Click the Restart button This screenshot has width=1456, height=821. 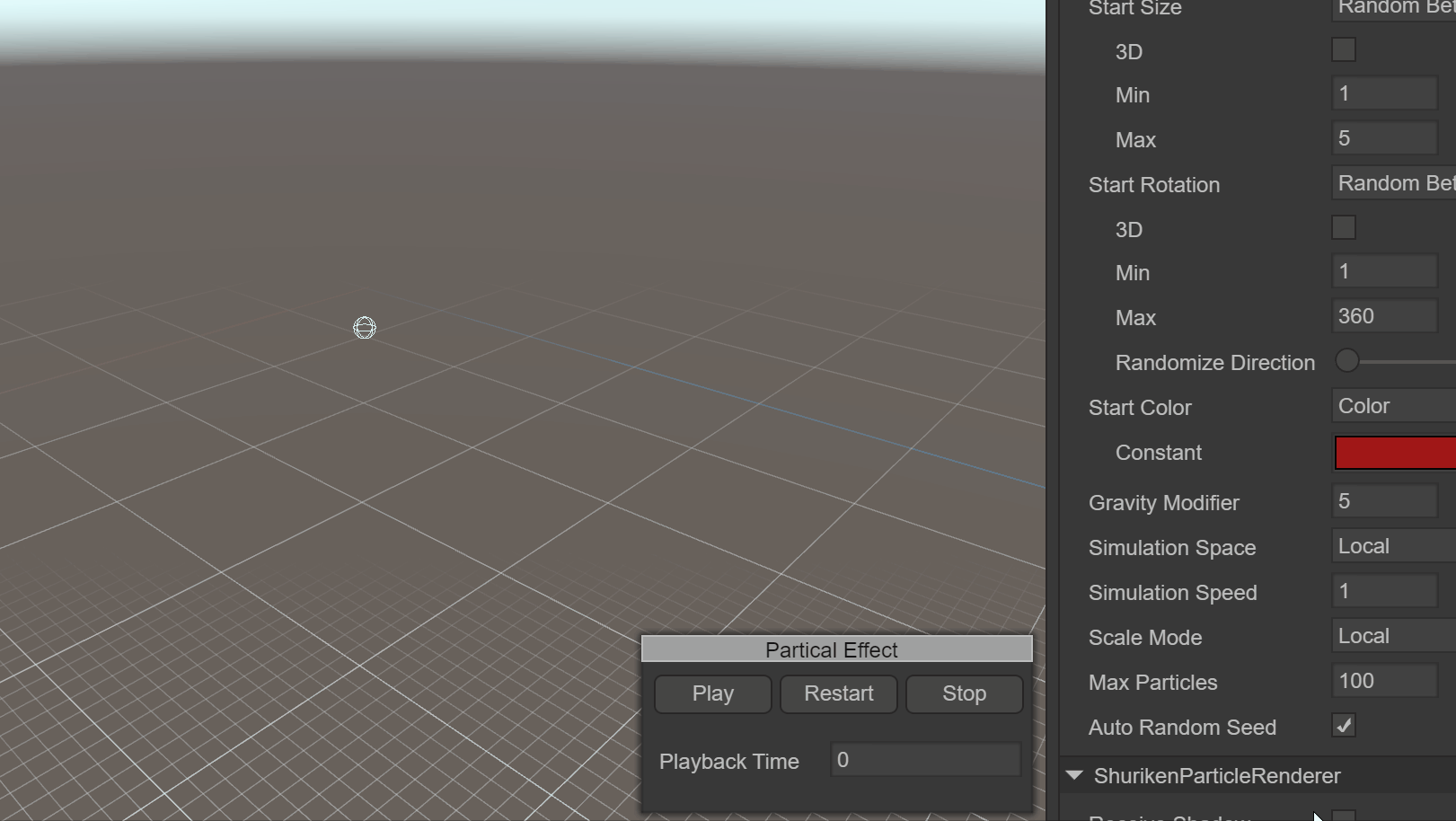point(838,694)
